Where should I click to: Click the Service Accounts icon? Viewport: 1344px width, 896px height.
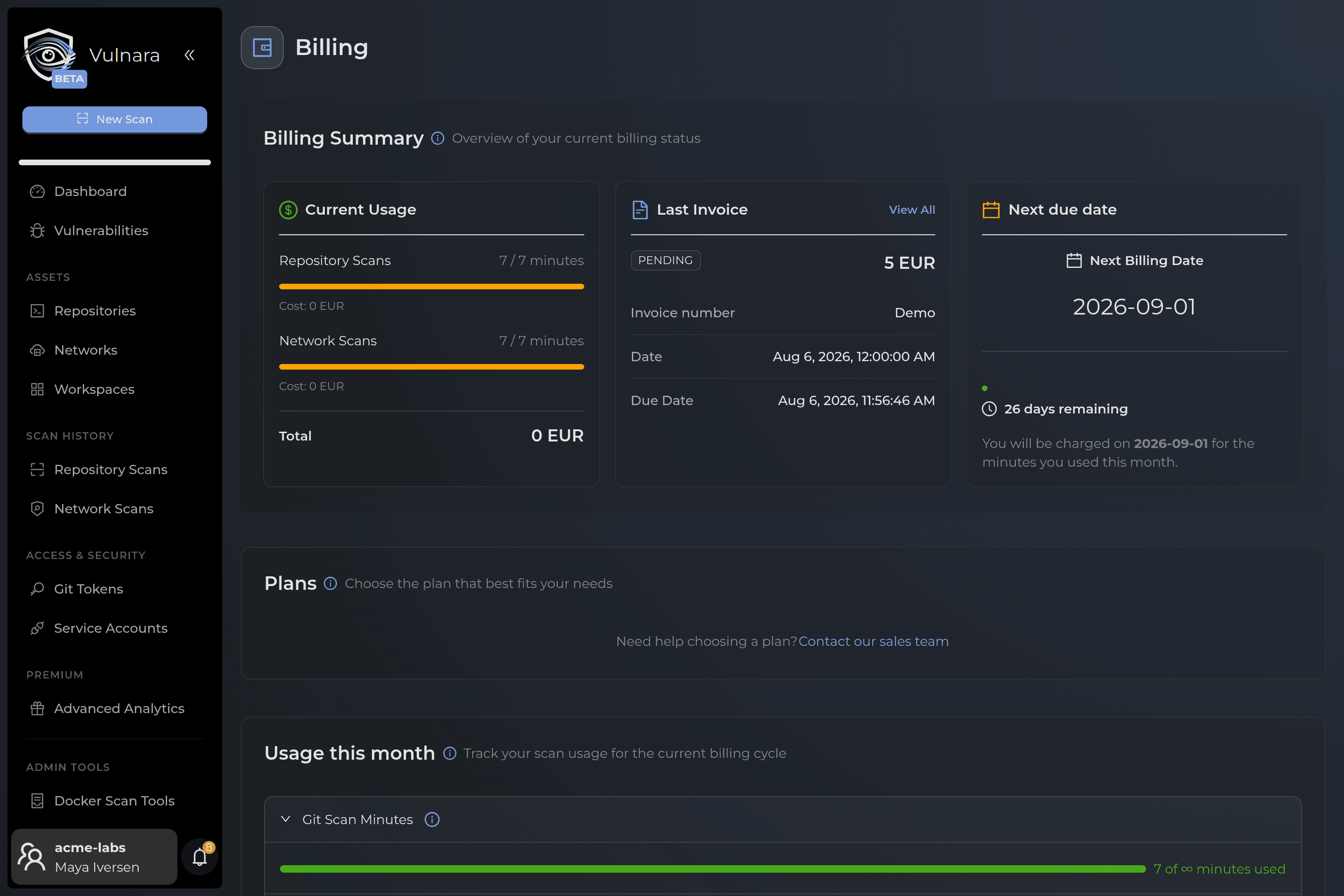37,628
